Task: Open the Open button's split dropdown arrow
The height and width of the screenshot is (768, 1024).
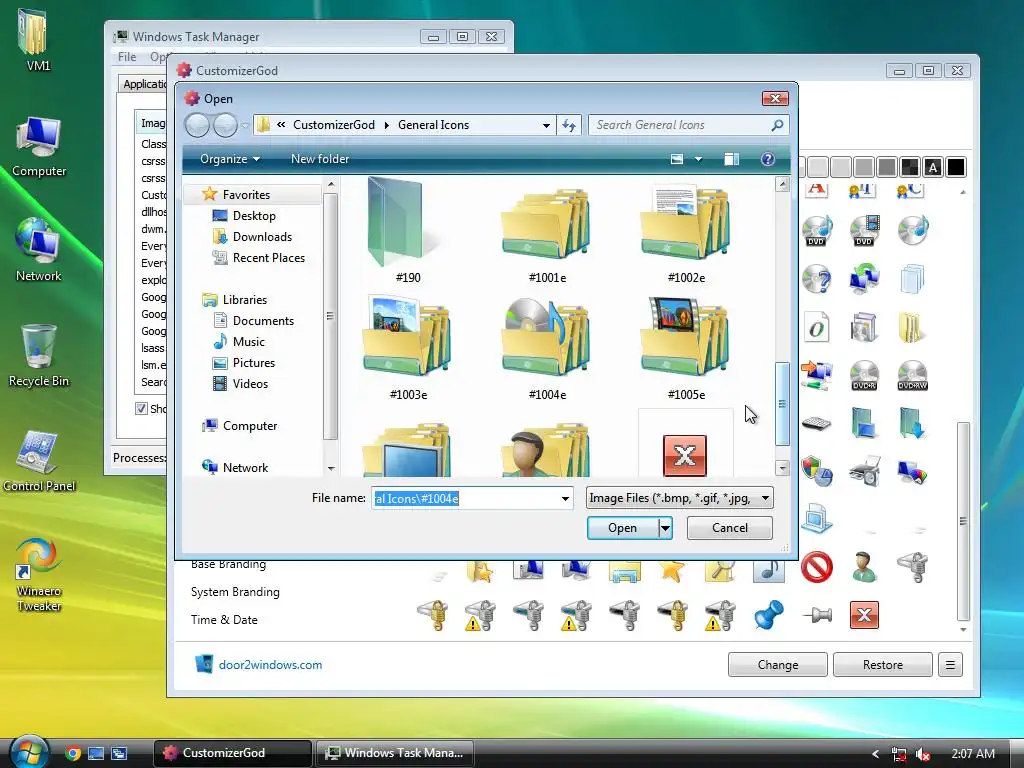Action: click(x=665, y=528)
